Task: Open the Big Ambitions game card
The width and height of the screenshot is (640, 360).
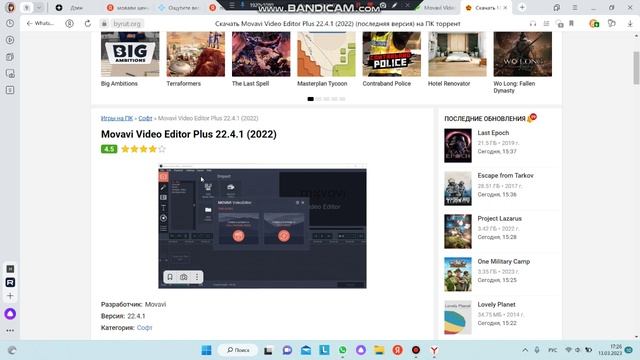Action: pyautogui.click(x=130, y=60)
